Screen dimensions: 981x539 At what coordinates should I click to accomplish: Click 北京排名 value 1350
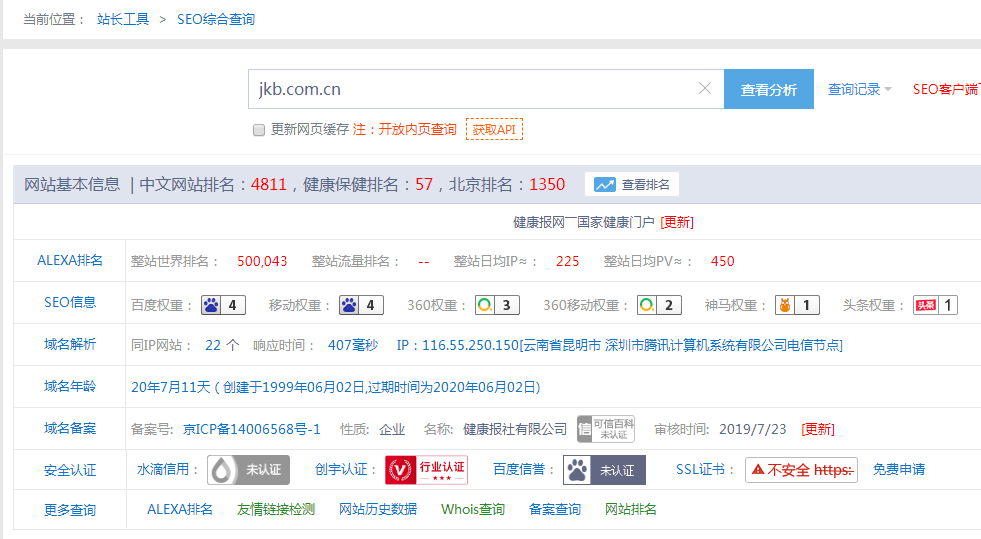[547, 184]
